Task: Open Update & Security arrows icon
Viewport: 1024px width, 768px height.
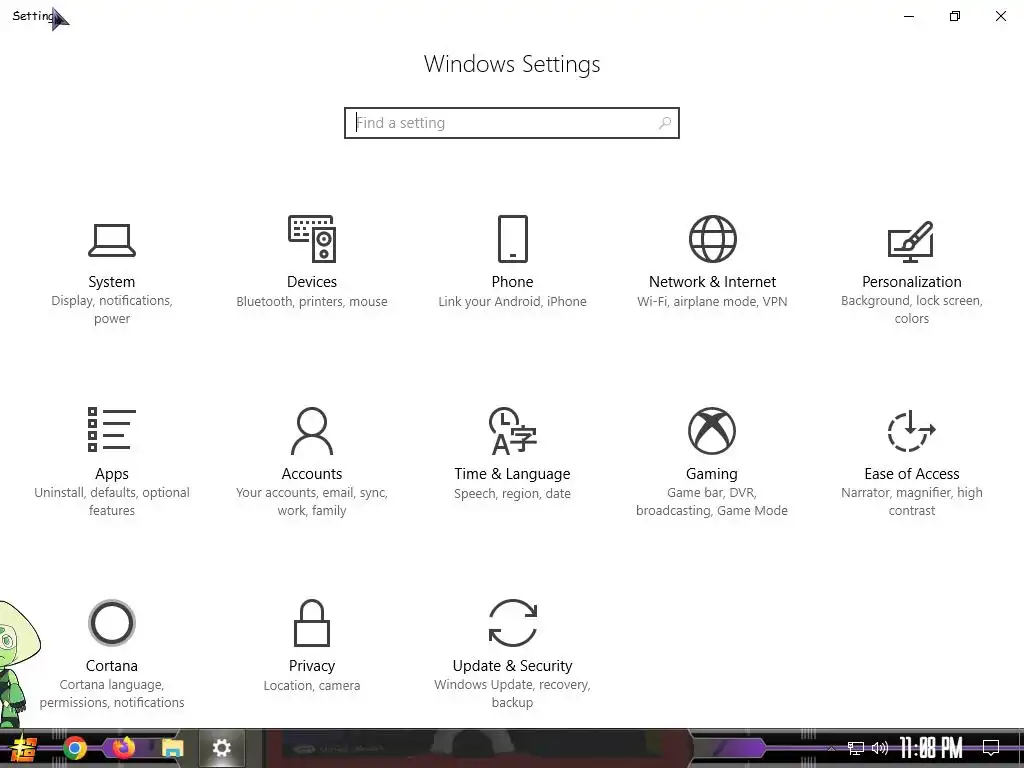Action: 513,623
